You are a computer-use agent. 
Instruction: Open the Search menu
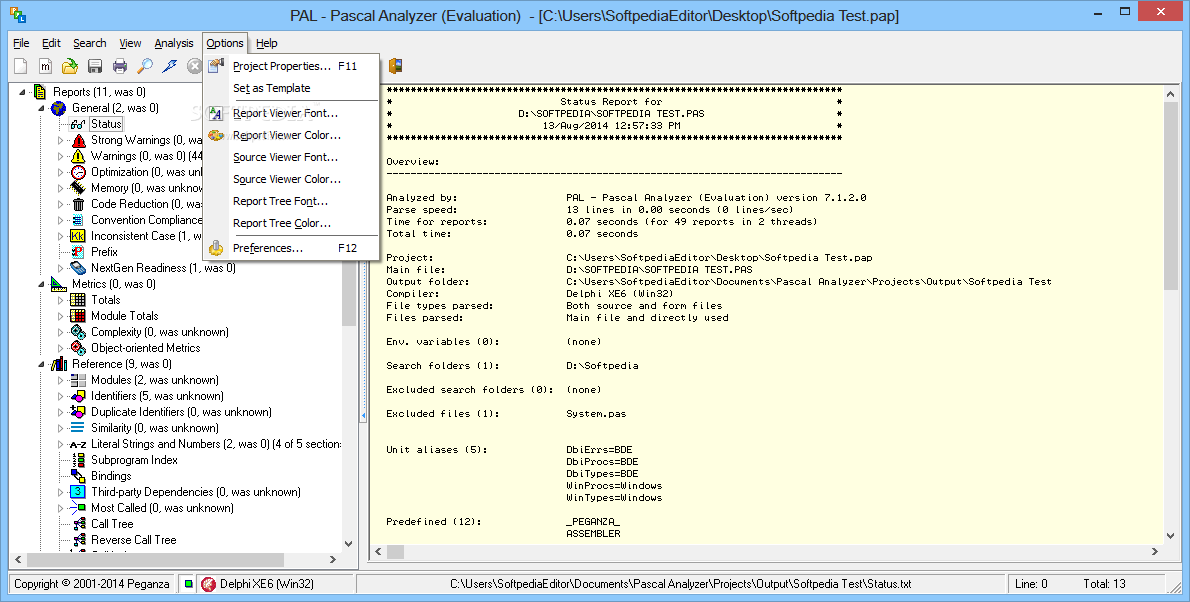tap(90, 43)
